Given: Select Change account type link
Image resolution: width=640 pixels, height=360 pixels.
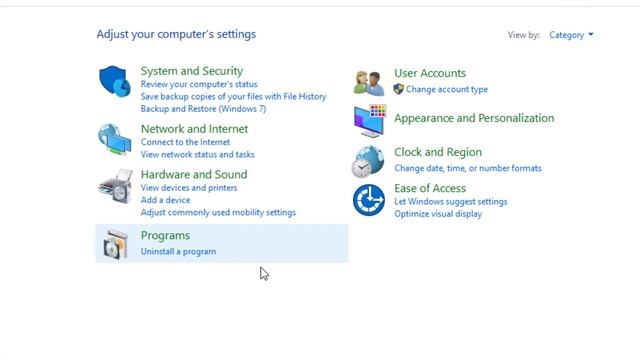Looking at the screenshot, I should pos(447,89).
